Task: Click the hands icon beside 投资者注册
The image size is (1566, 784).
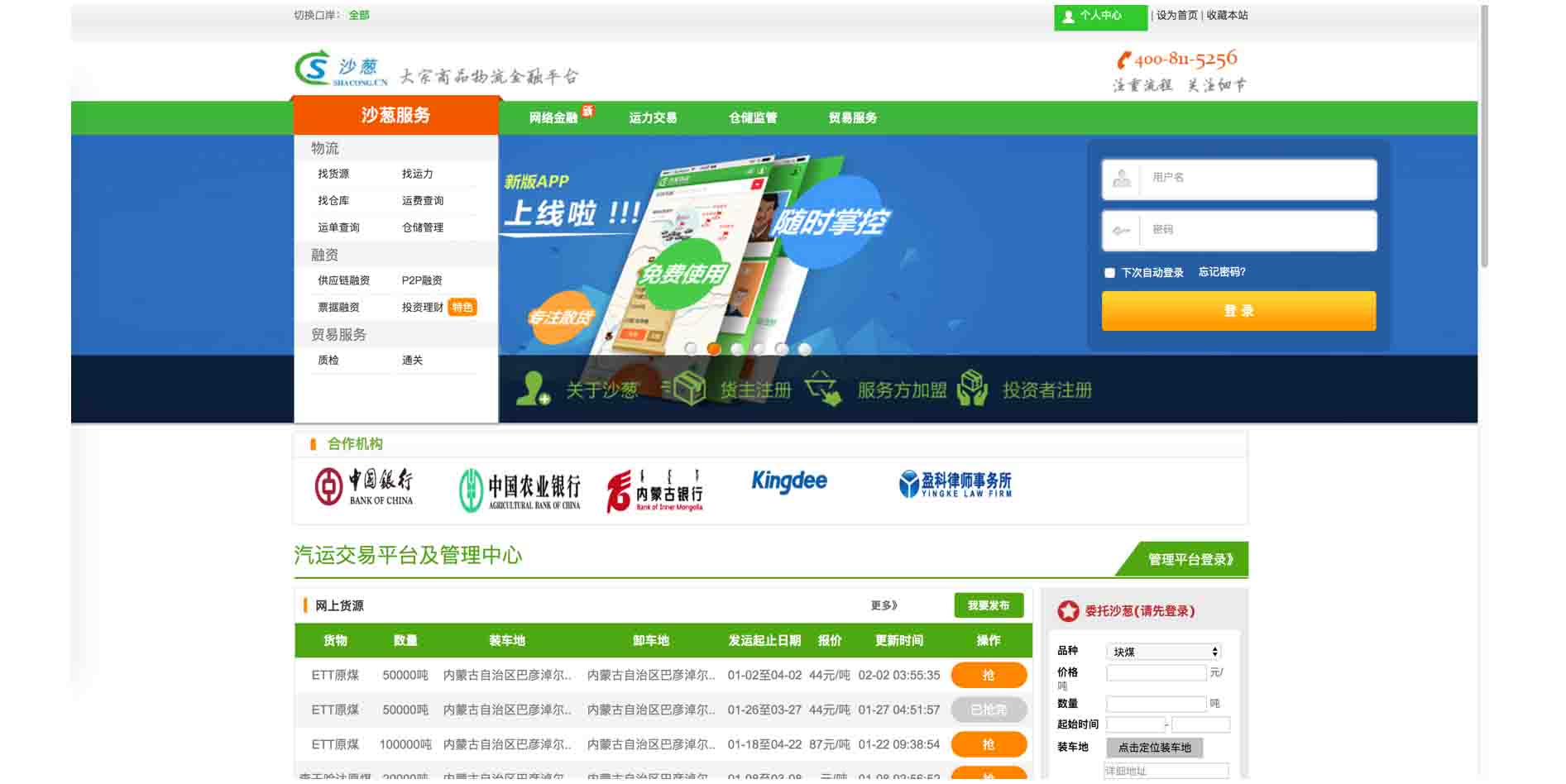Action: coord(973,388)
